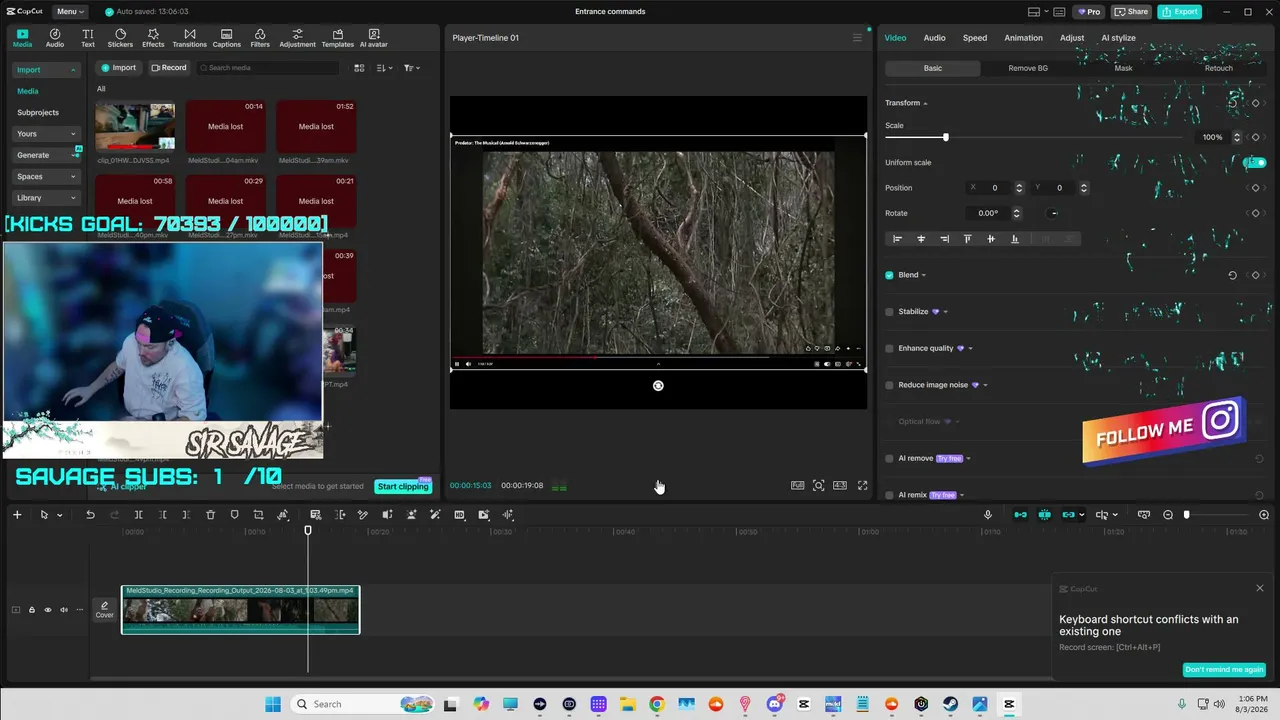Open the player fullscreen view
1280x720 pixels.
(862, 486)
